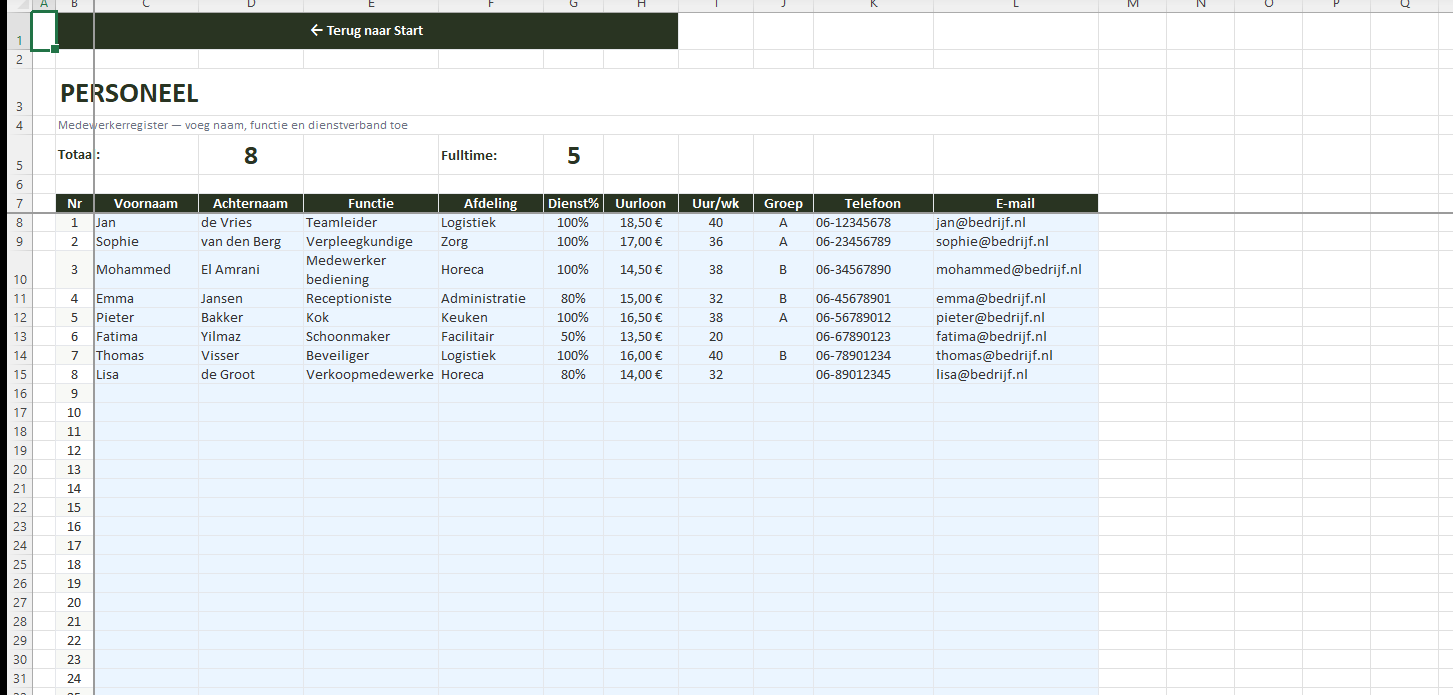Select the row 10 header
Viewport: 1453px width, 695px height.
point(16,270)
